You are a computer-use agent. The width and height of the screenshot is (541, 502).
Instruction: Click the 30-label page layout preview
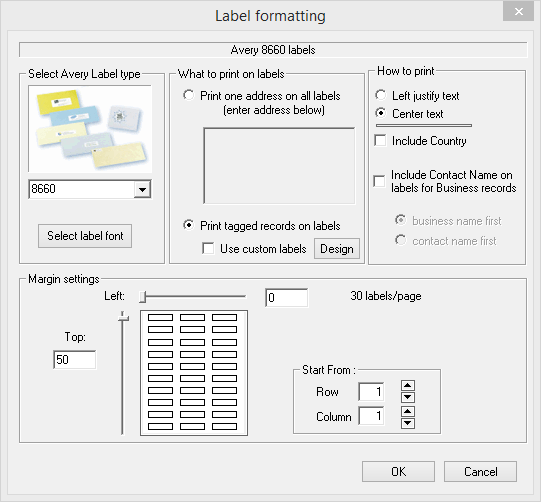pyautogui.click(x=194, y=373)
